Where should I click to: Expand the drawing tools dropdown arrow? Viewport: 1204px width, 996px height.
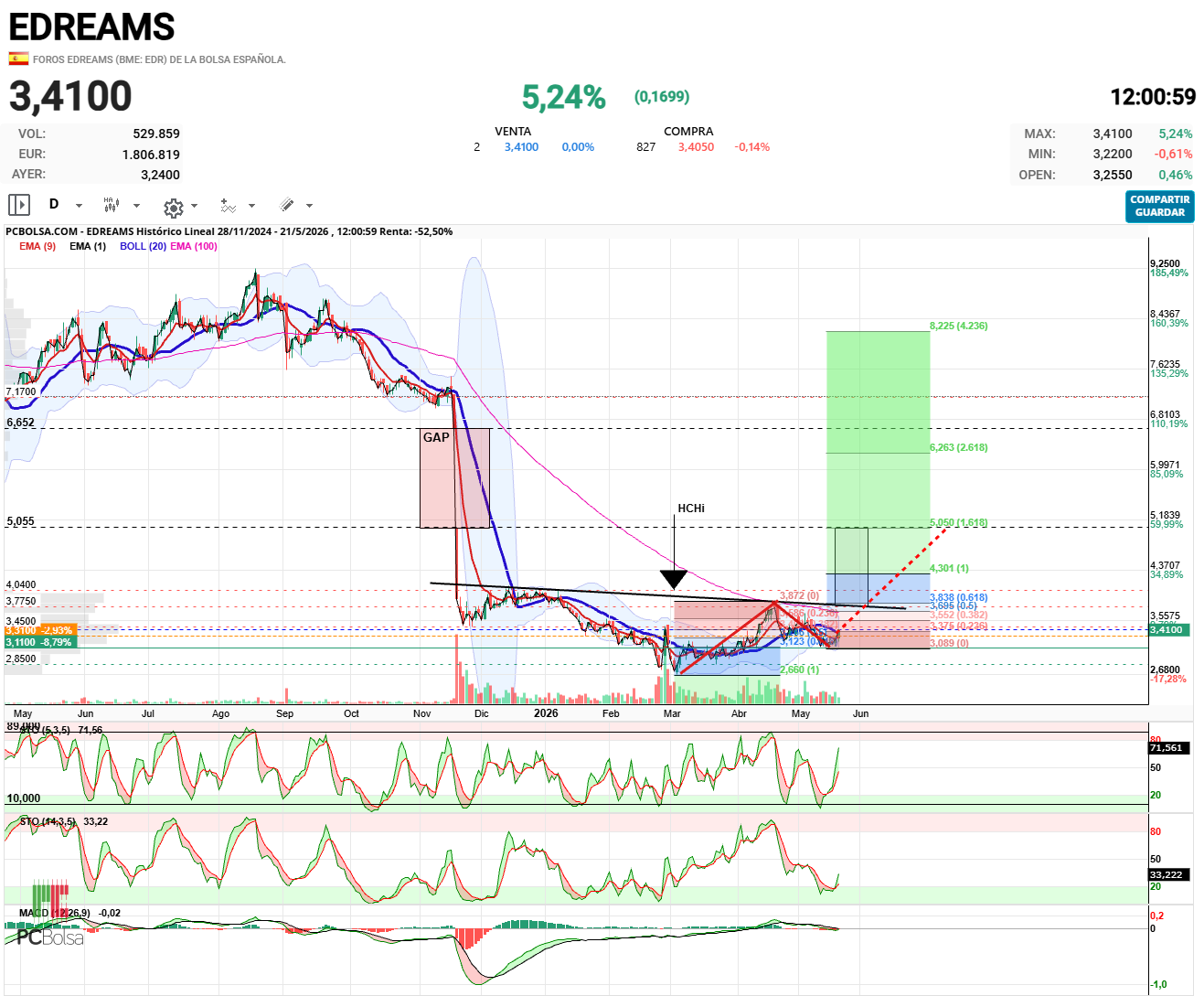(x=309, y=206)
